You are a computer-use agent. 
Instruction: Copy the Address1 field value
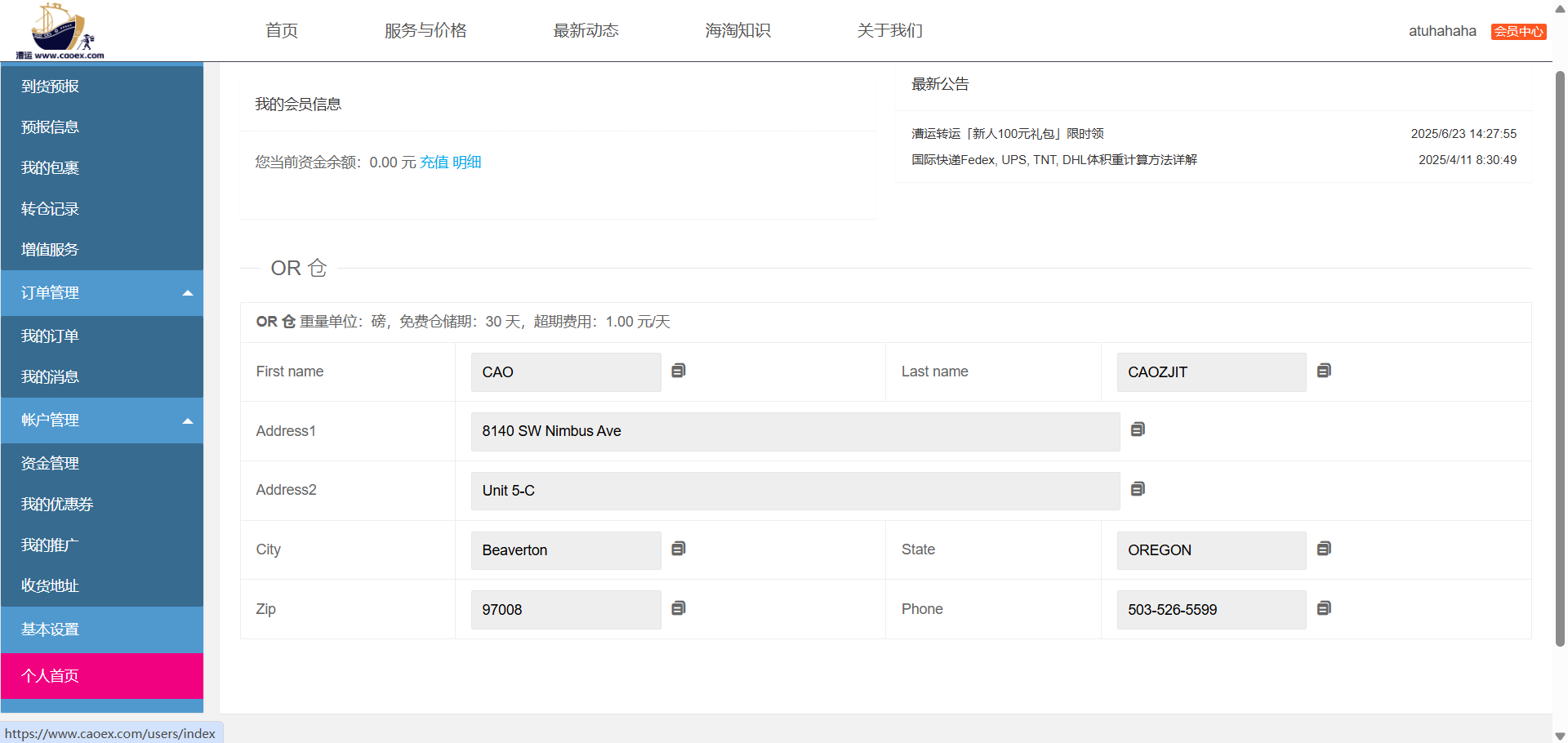(1138, 429)
